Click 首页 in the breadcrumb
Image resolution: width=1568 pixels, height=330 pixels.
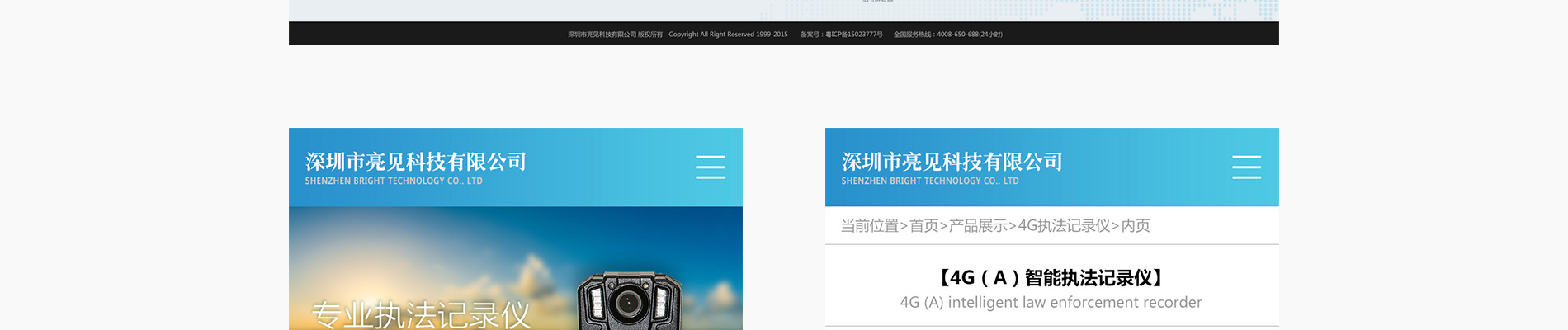[923, 225]
